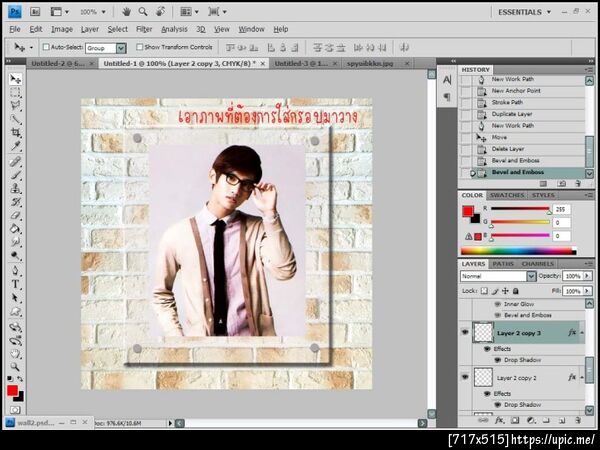
Task: Select the Clone Stamp tool
Action: pos(15,189)
